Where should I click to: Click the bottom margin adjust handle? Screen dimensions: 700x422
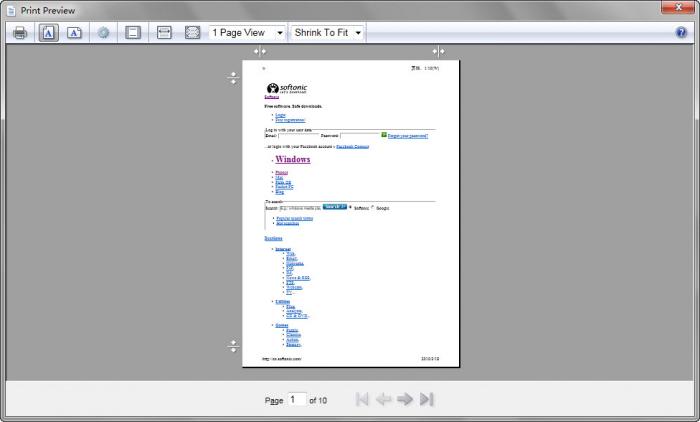point(233,346)
